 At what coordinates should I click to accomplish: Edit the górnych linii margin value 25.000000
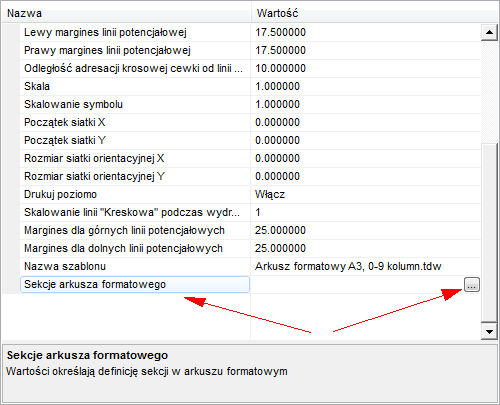(366, 231)
